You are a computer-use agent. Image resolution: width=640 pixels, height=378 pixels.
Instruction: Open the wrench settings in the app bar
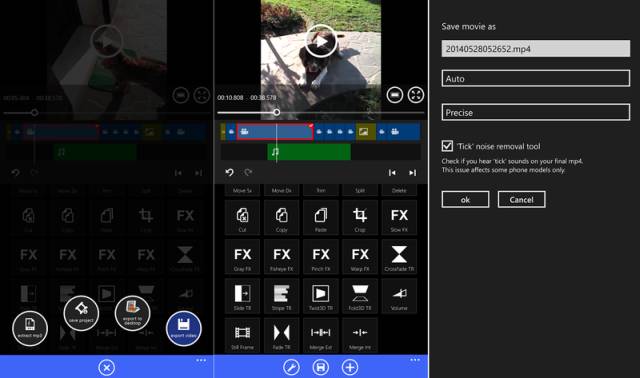click(x=291, y=367)
